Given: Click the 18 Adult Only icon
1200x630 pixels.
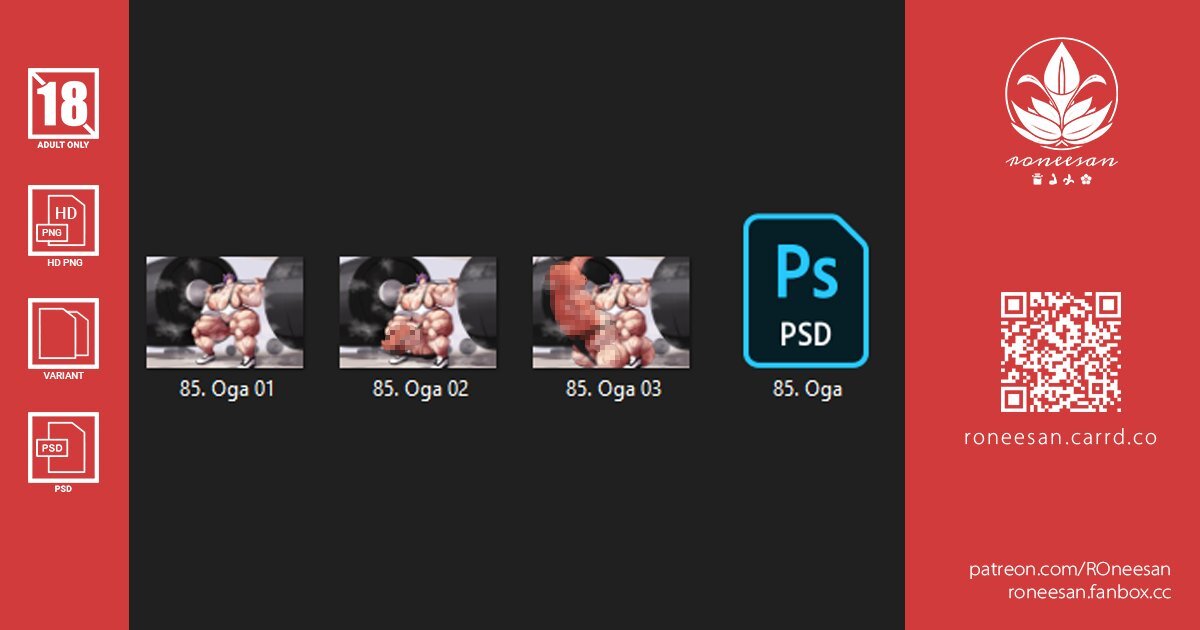Looking at the screenshot, I should point(64,103).
